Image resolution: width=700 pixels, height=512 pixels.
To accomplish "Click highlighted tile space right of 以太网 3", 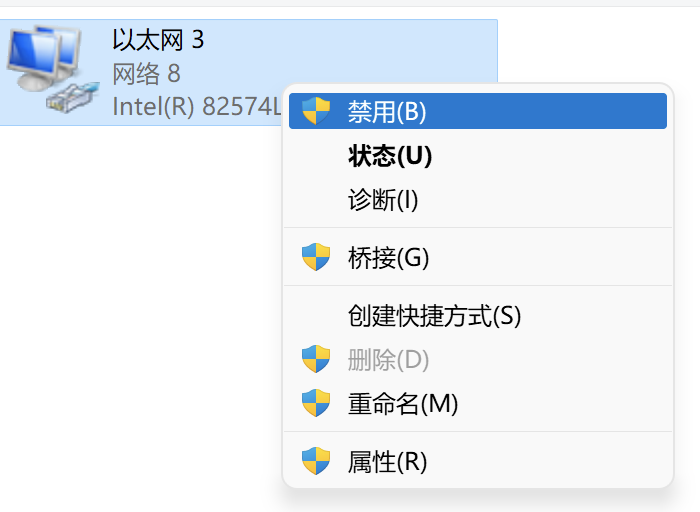I will click(x=350, y=45).
